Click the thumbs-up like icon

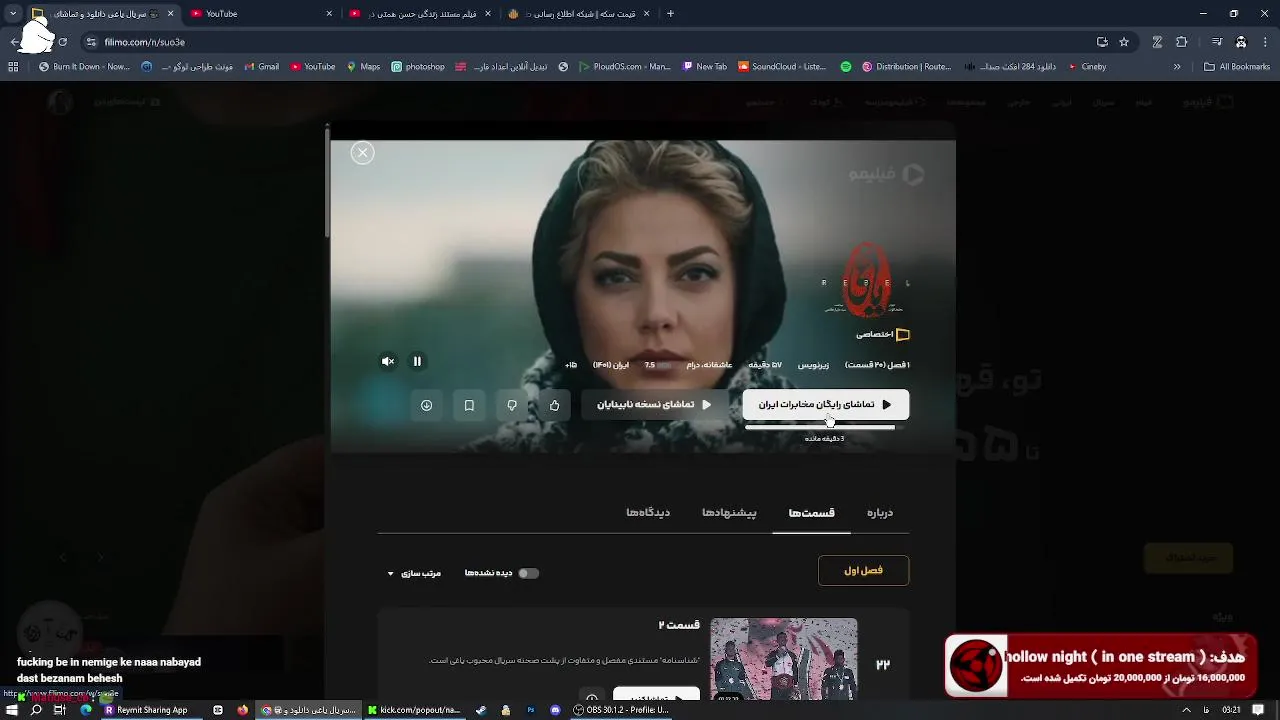click(555, 405)
